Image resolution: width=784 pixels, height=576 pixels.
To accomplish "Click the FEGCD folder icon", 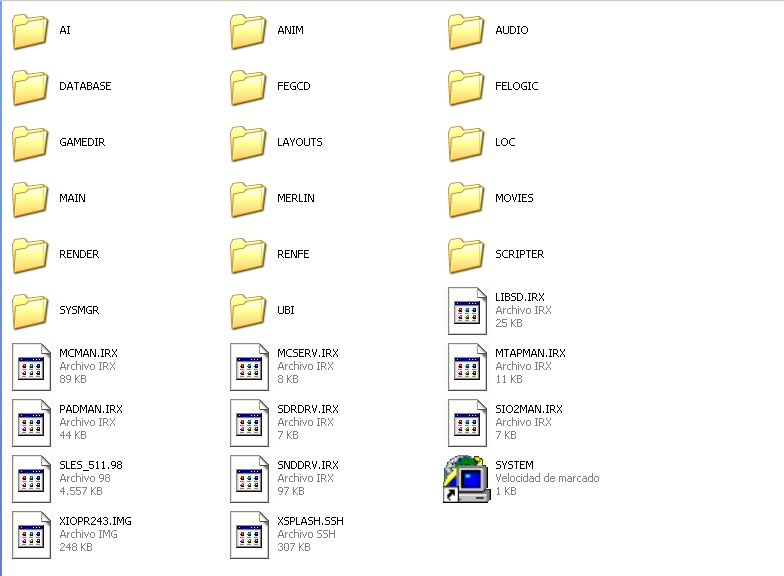I will click(248, 88).
